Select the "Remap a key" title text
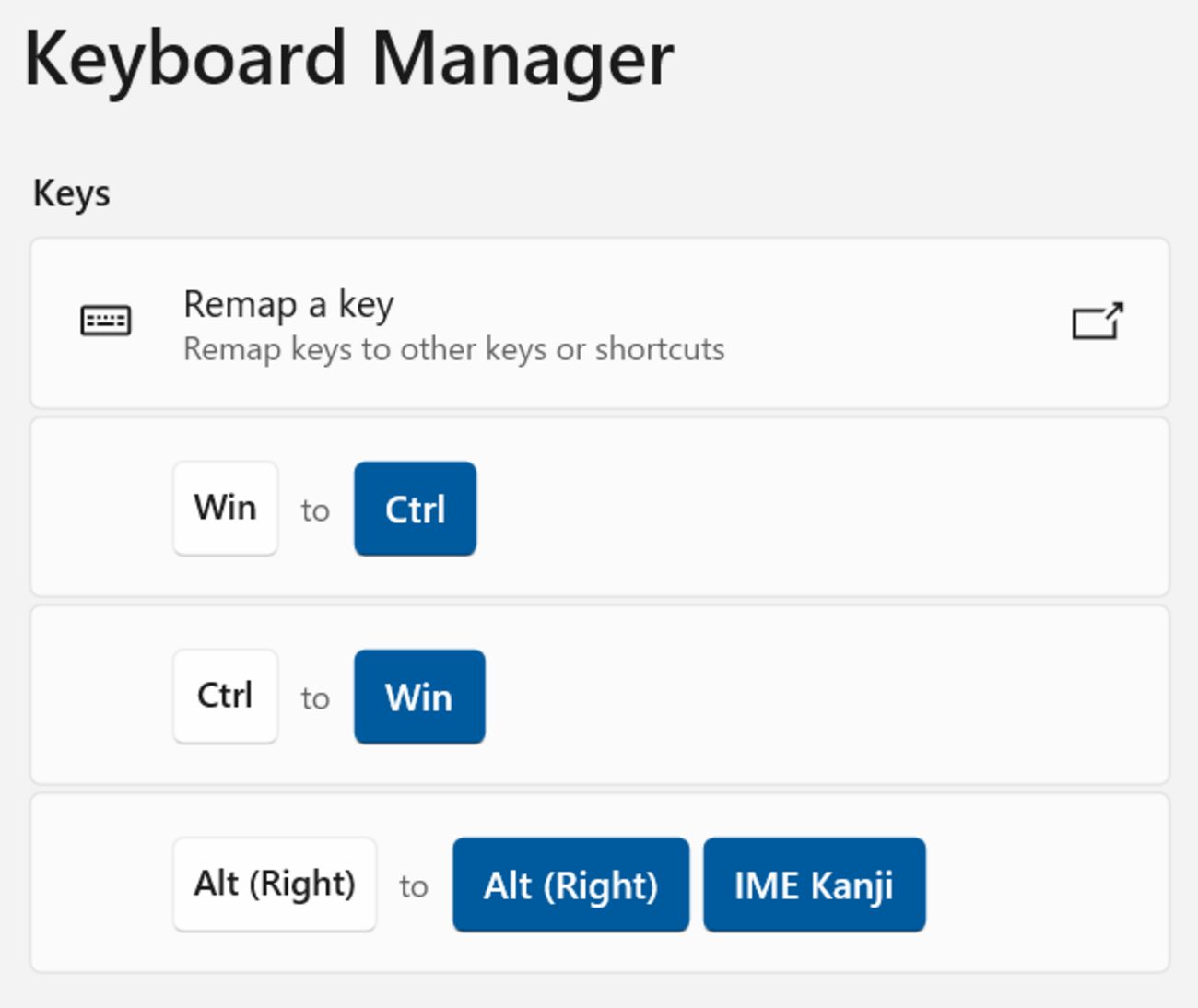 (288, 304)
